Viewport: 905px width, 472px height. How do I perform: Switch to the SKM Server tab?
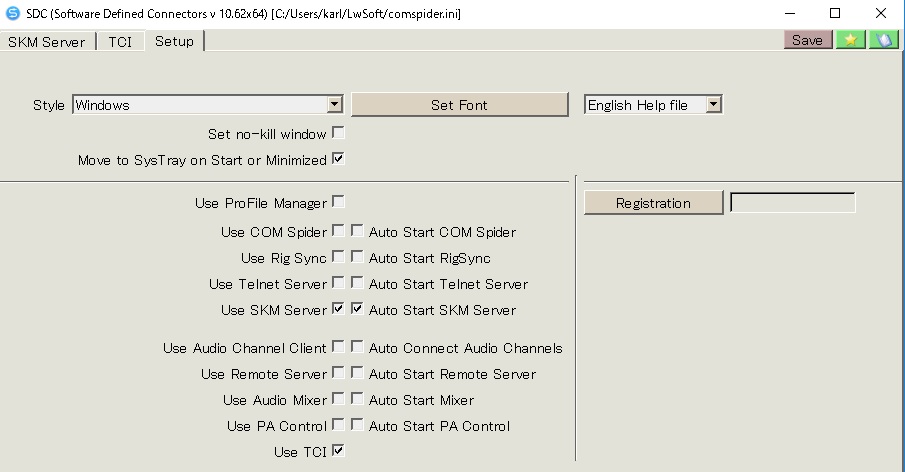coord(47,42)
